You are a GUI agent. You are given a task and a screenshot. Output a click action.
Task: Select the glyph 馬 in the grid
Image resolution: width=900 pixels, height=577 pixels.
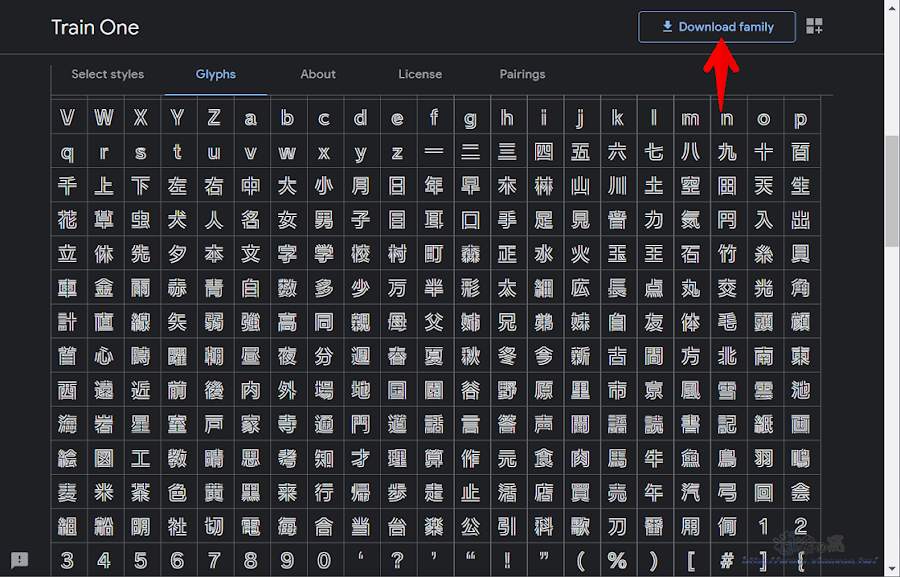[x=617, y=458]
